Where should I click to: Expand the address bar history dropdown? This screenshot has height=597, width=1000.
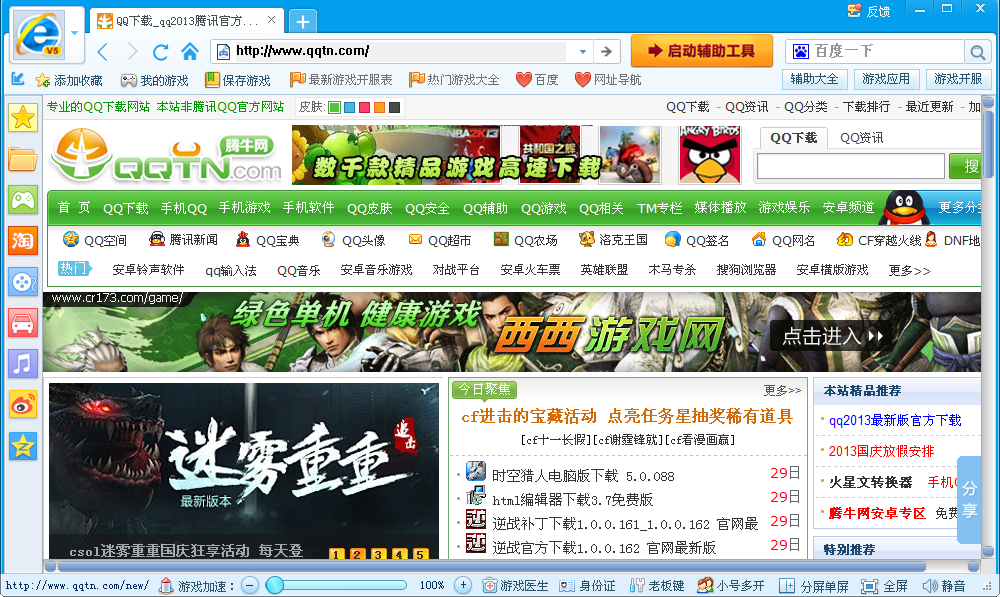click(582, 51)
